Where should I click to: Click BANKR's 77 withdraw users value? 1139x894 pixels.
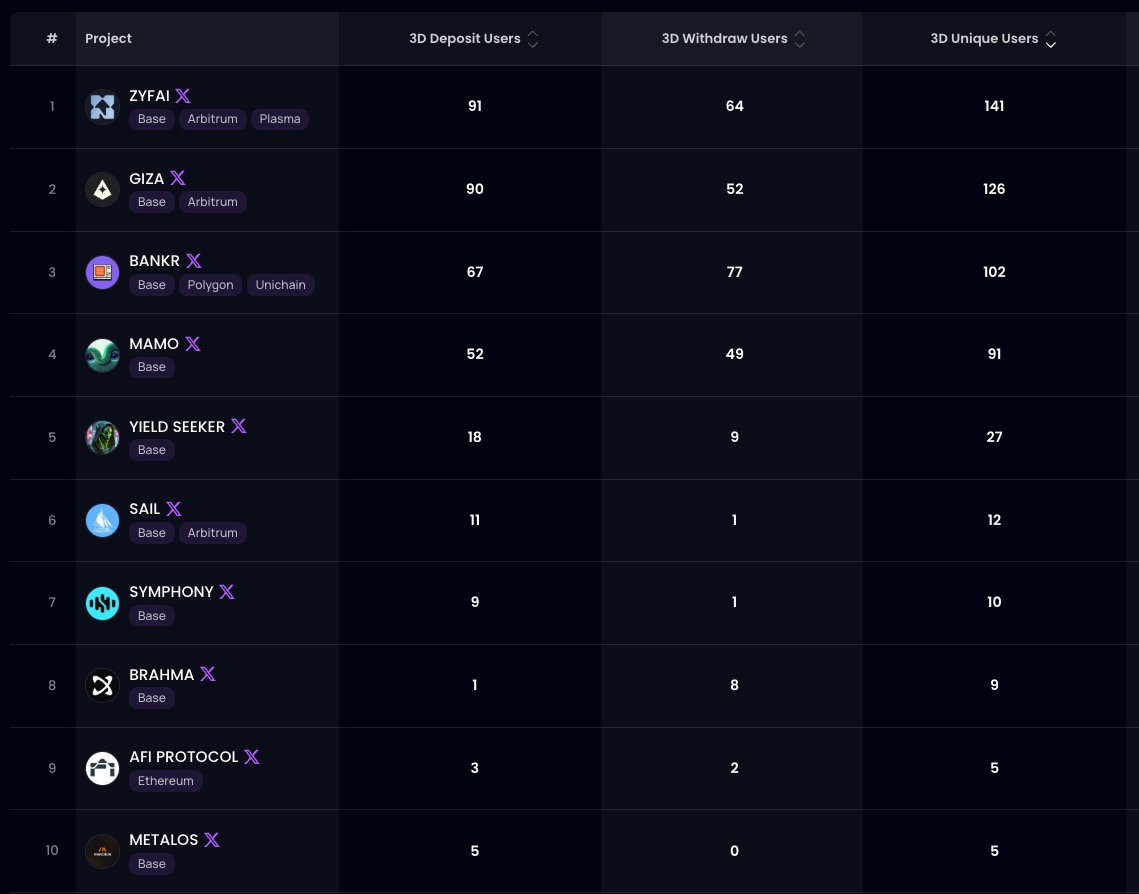[734, 272]
